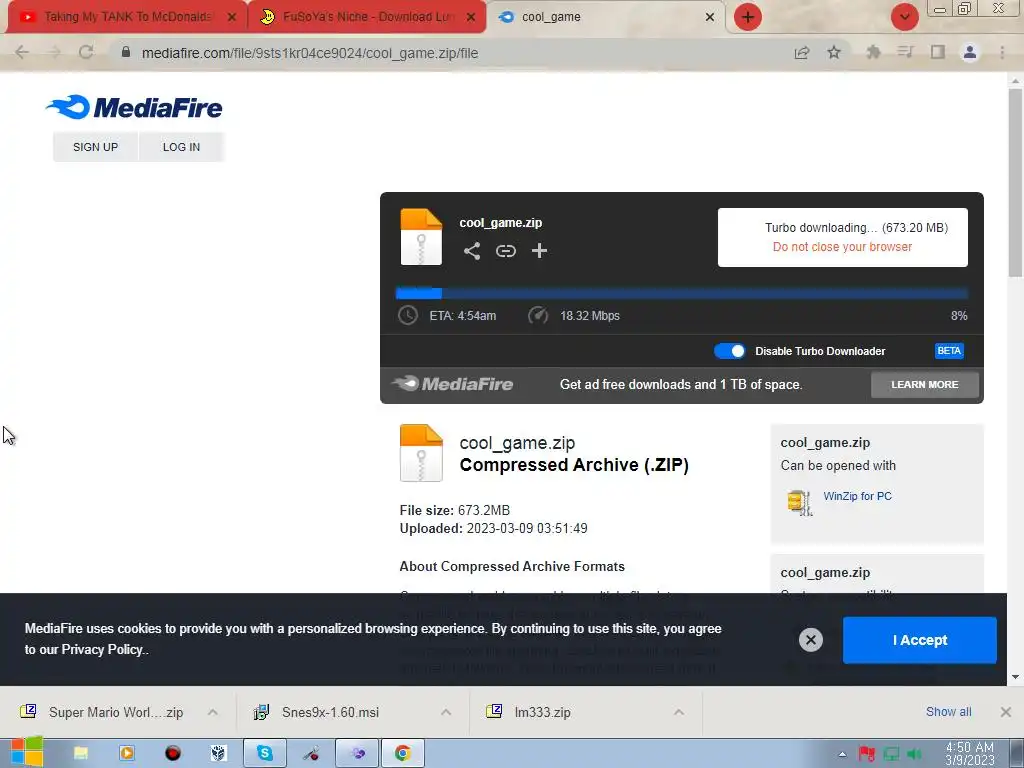Click the WinZip for PC link
This screenshot has height=768, width=1024.
[857, 496]
